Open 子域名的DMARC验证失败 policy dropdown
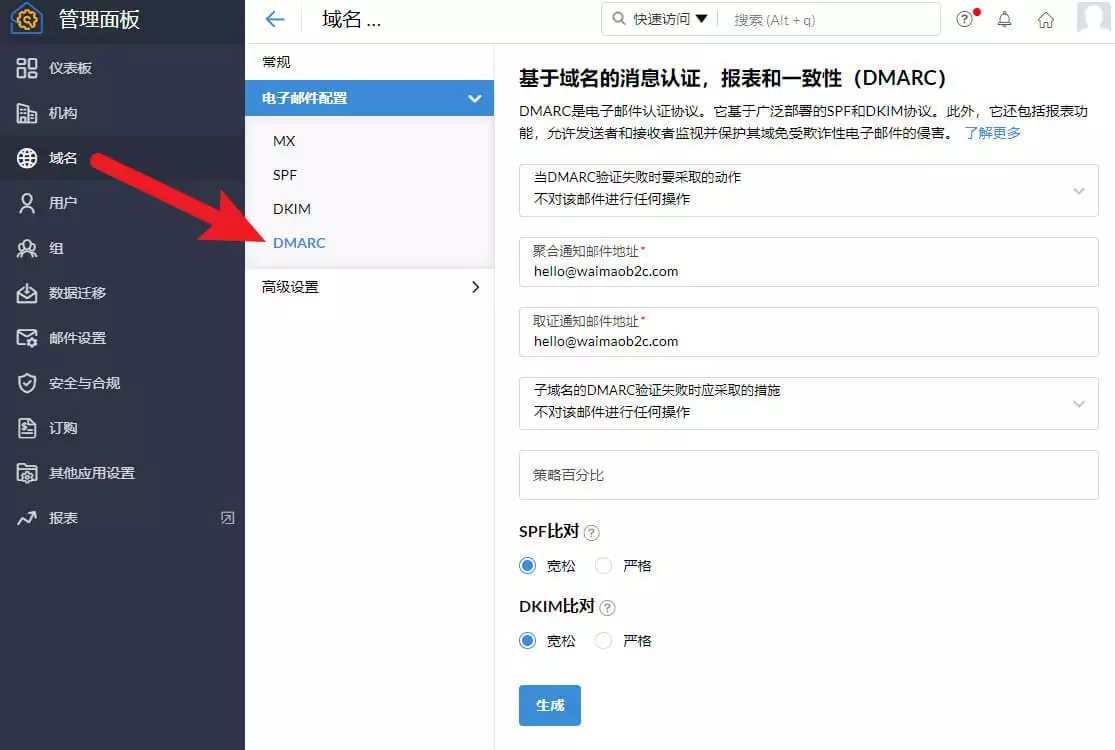The image size is (1115, 750). point(808,403)
